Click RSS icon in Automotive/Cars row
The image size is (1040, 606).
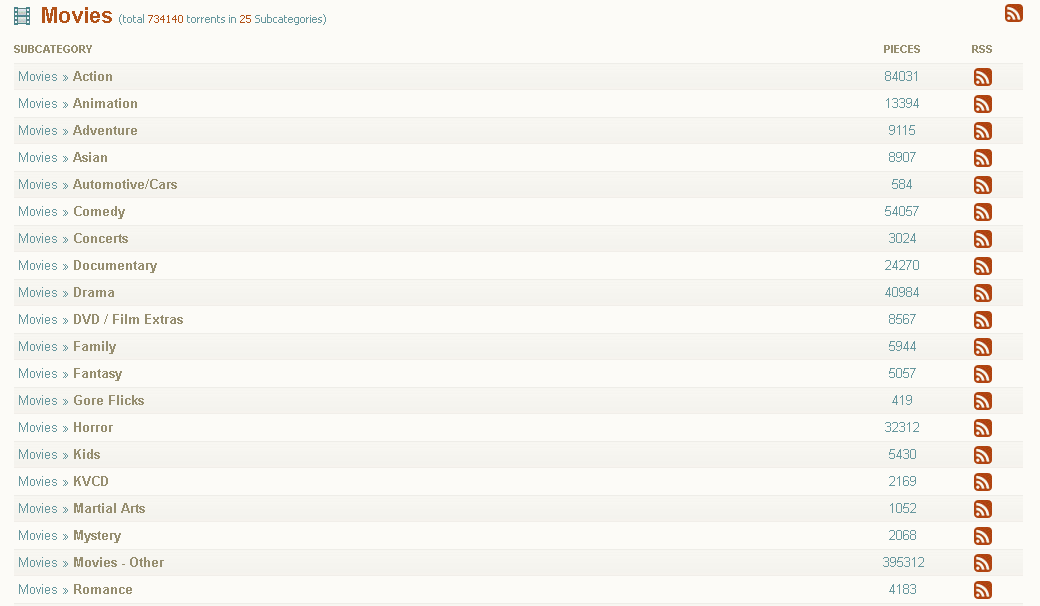tap(982, 185)
